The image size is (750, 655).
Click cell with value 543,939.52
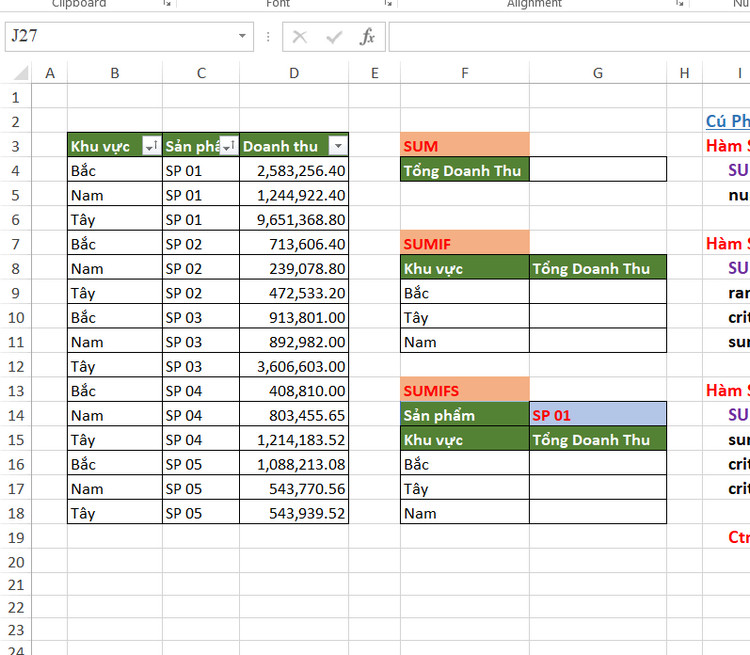(x=294, y=513)
